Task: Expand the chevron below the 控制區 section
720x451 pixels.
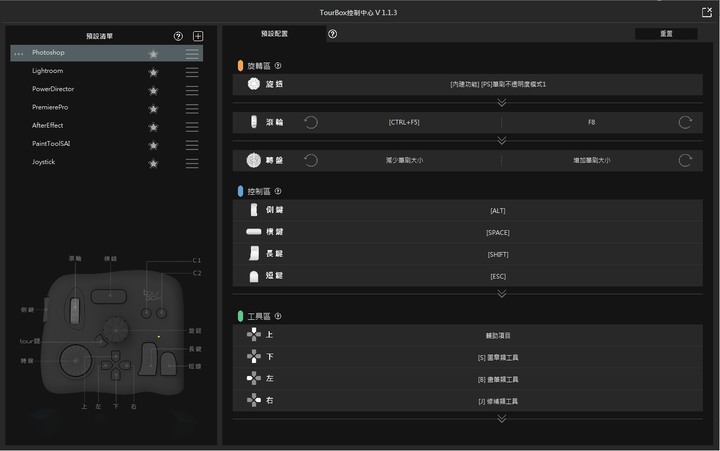Action: (502, 293)
